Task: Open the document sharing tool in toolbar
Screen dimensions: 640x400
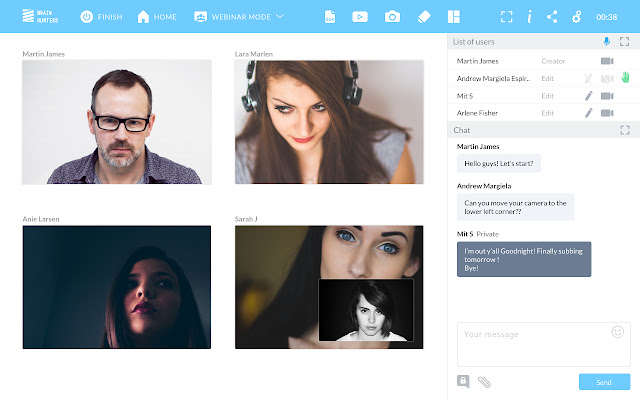Action: click(x=330, y=17)
